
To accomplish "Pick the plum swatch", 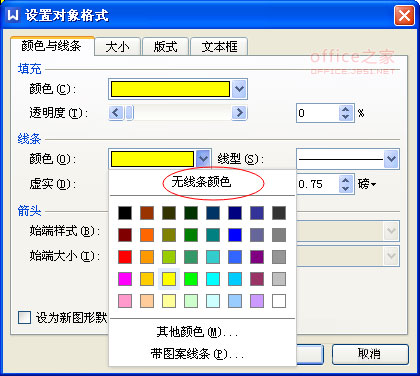I will click(257, 279).
